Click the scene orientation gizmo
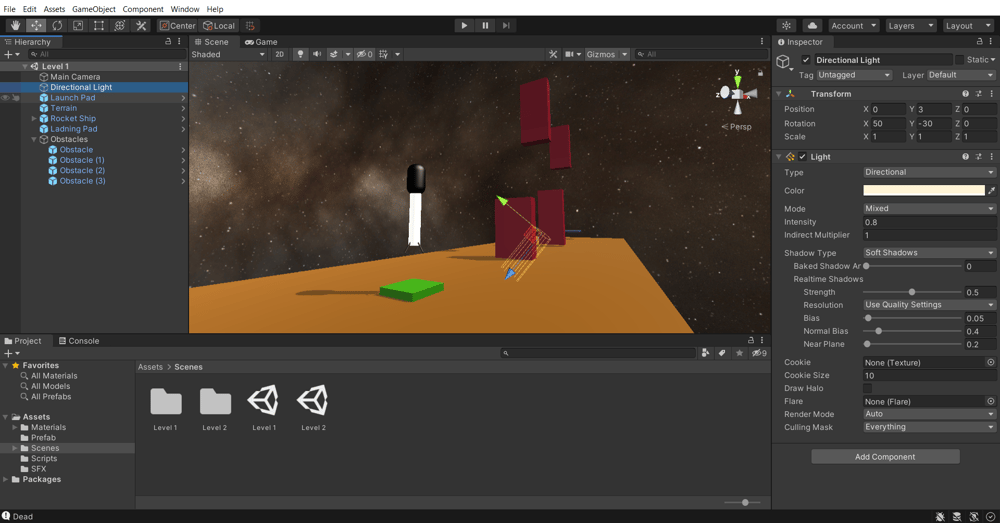1000x523 pixels. point(737,94)
